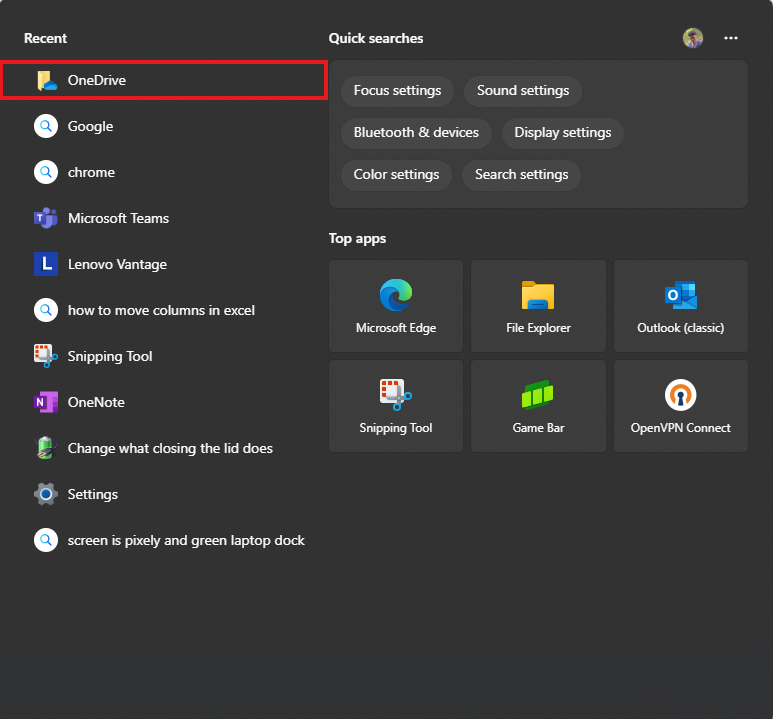Screen dimensions: 773x719
Task: Open the Snipping Tool tile under Top apps
Action: [396, 406]
